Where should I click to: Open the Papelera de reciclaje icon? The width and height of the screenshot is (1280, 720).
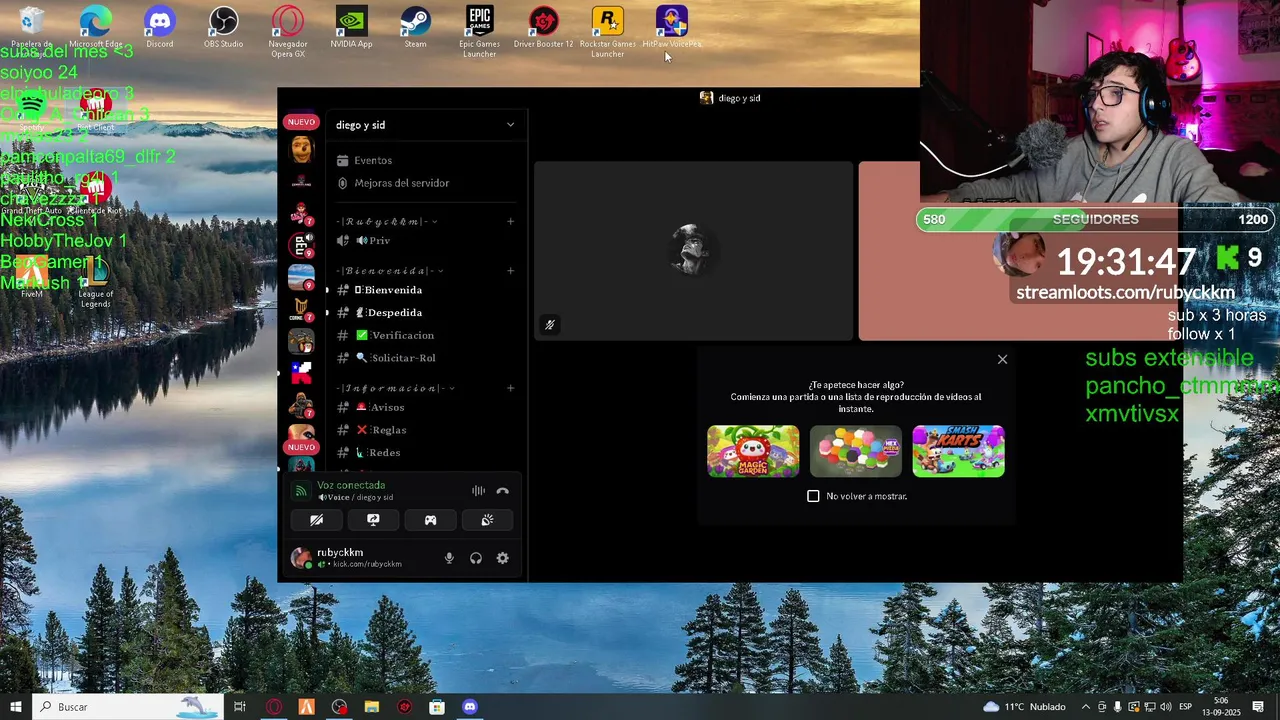pyautogui.click(x=32, y=27)
